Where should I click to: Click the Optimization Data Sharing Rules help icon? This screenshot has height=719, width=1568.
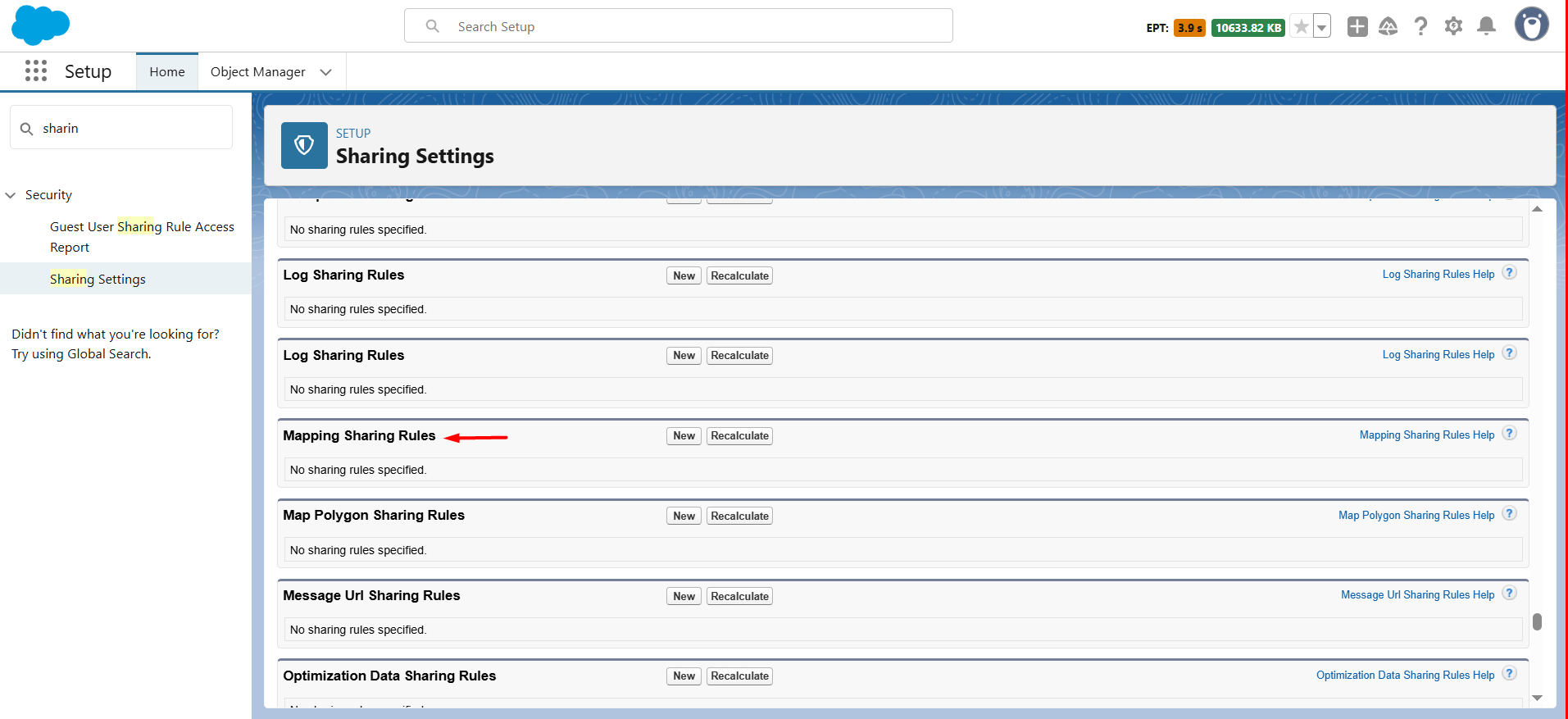pos(1509,674)
